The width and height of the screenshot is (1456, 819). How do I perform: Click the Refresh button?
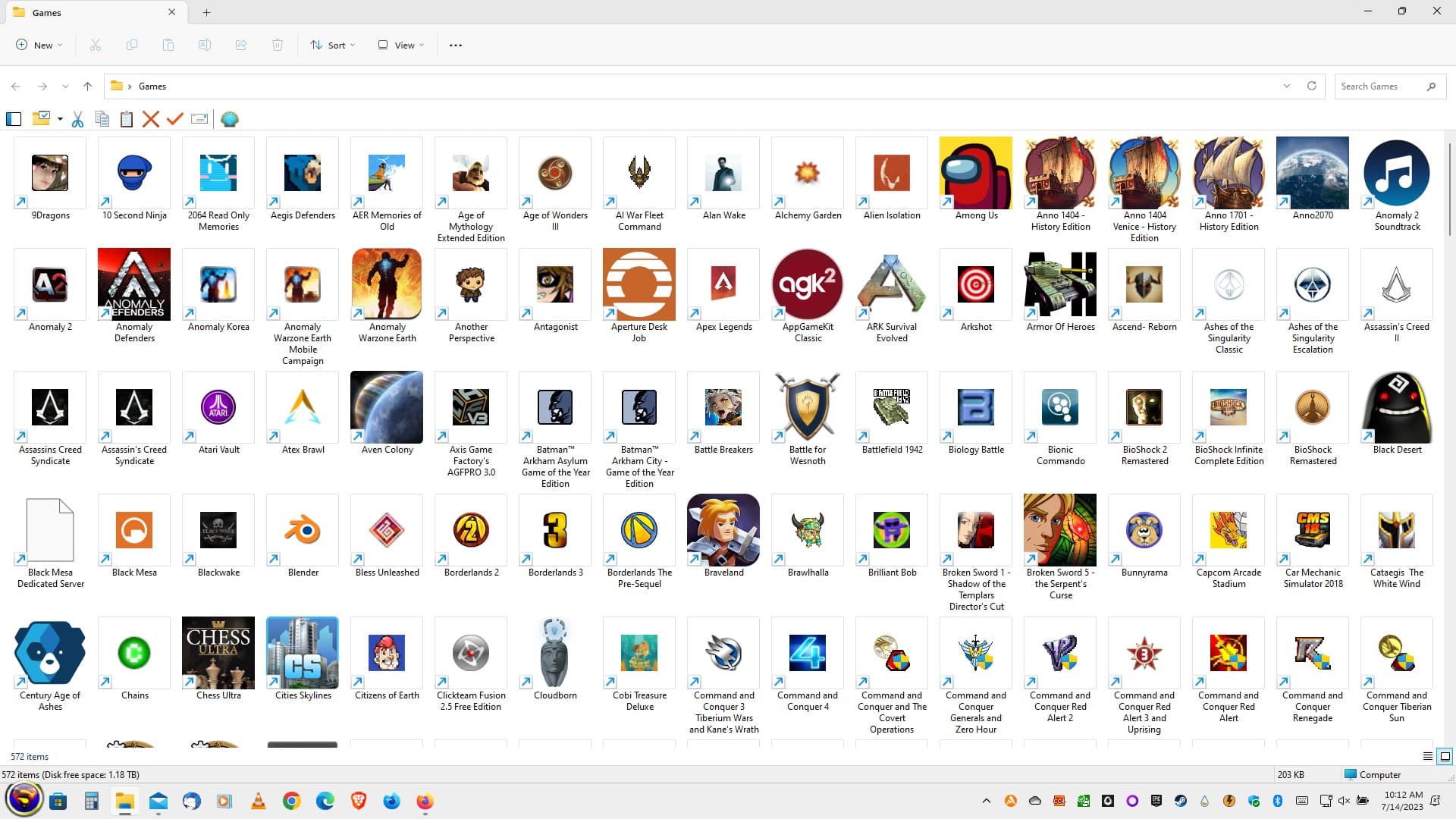1312,86
